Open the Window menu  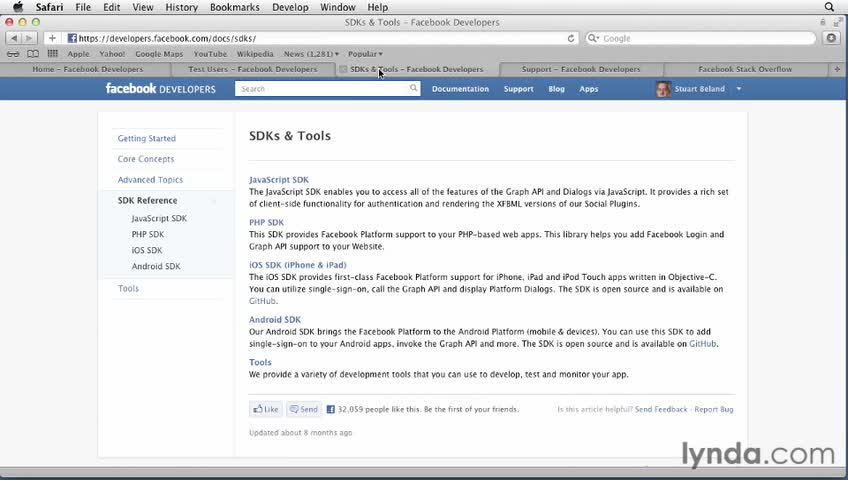tap(337, 7)
